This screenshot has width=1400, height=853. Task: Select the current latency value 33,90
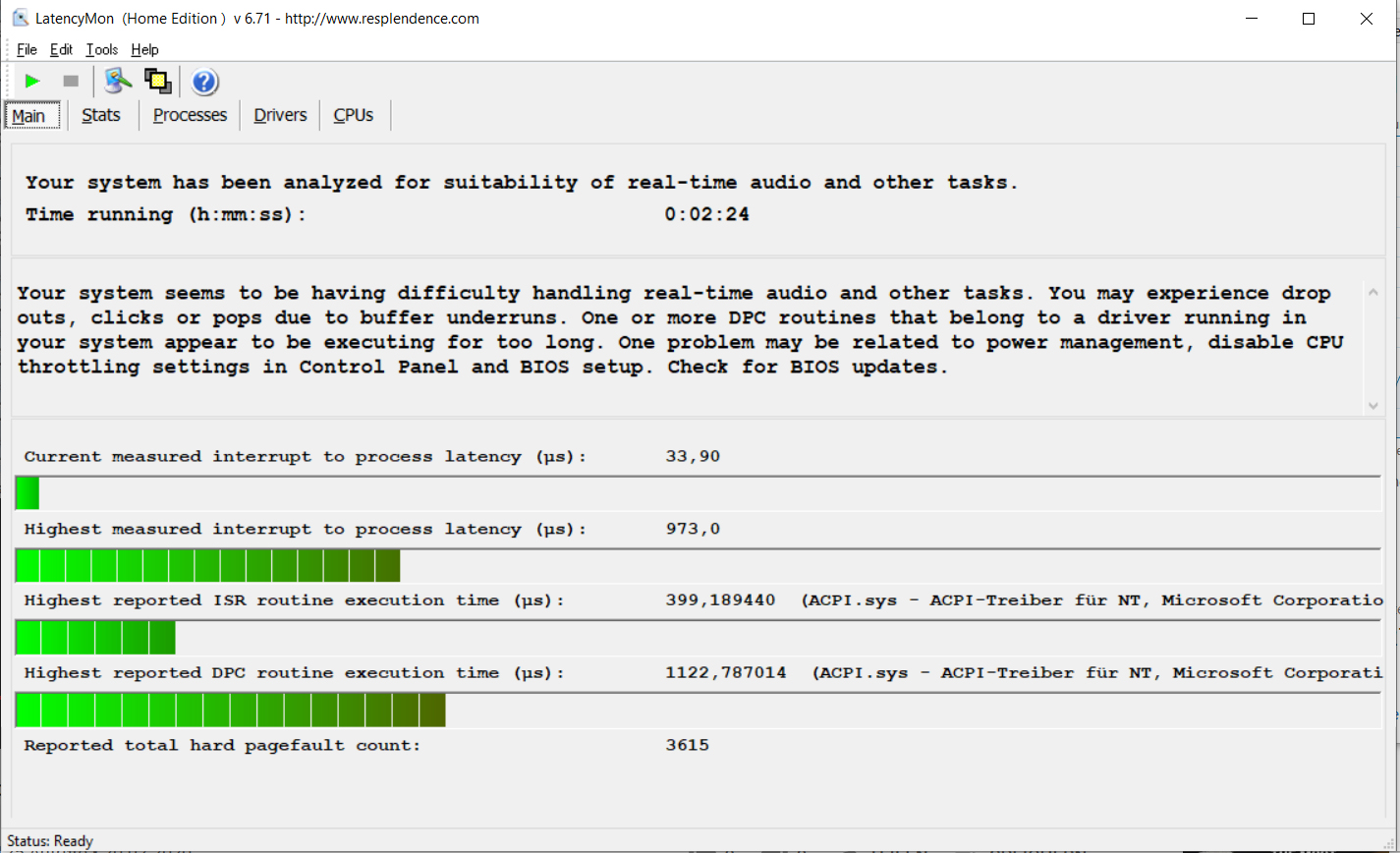pyautogui.click(x=693, y=456)
